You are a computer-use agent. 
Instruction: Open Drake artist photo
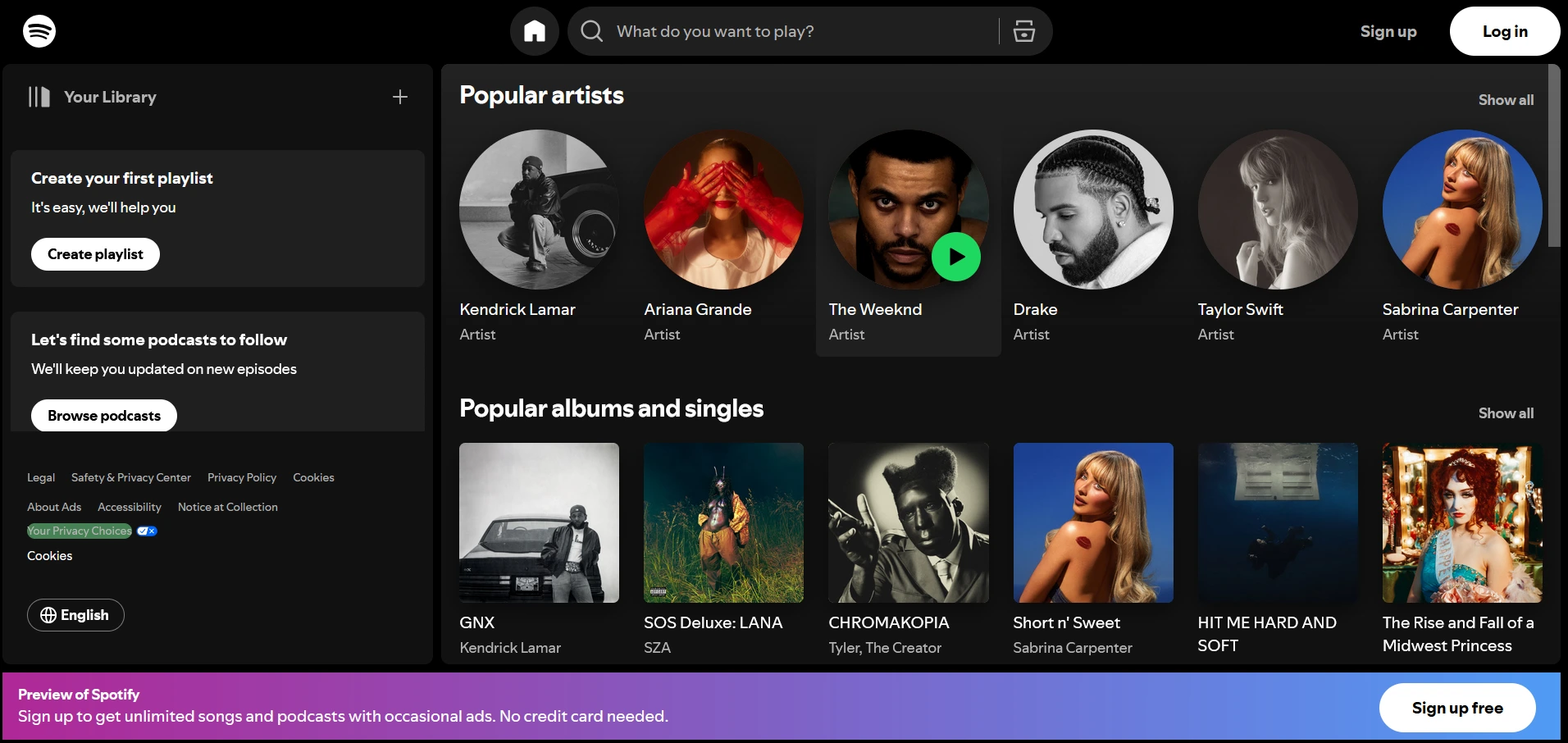click(1093, 209)
